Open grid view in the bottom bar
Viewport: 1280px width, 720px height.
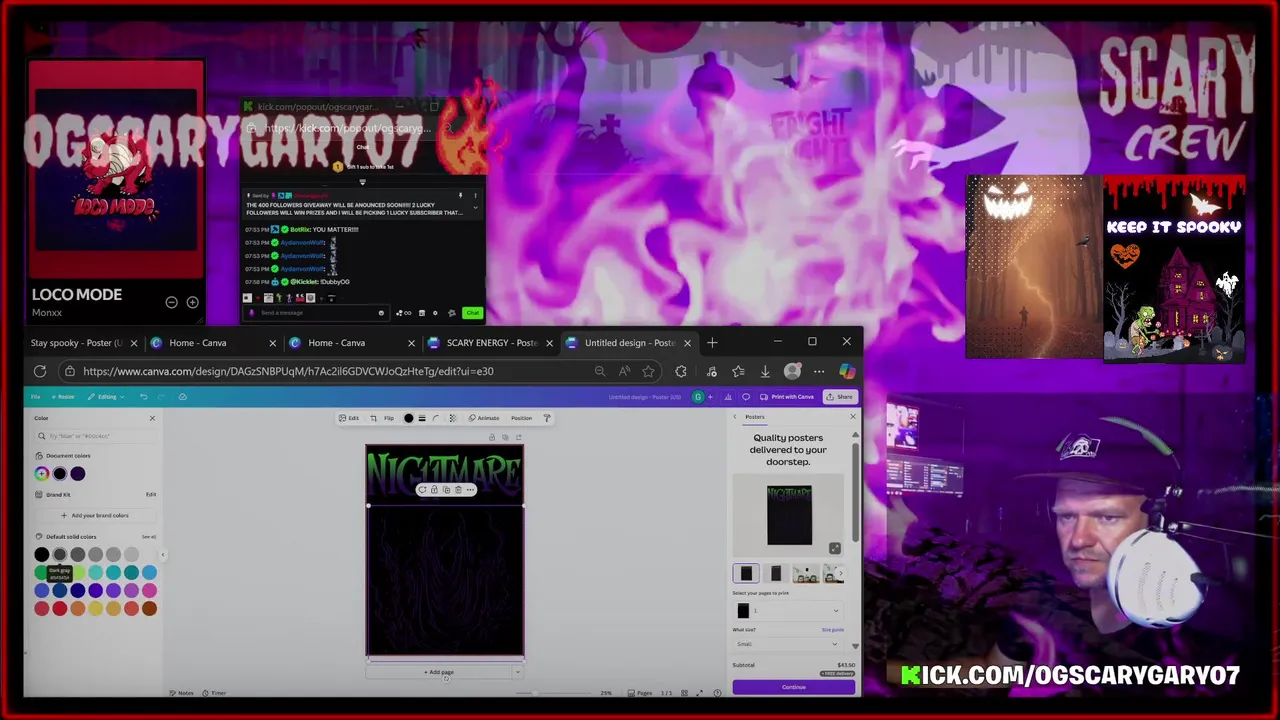pos(684,693)
